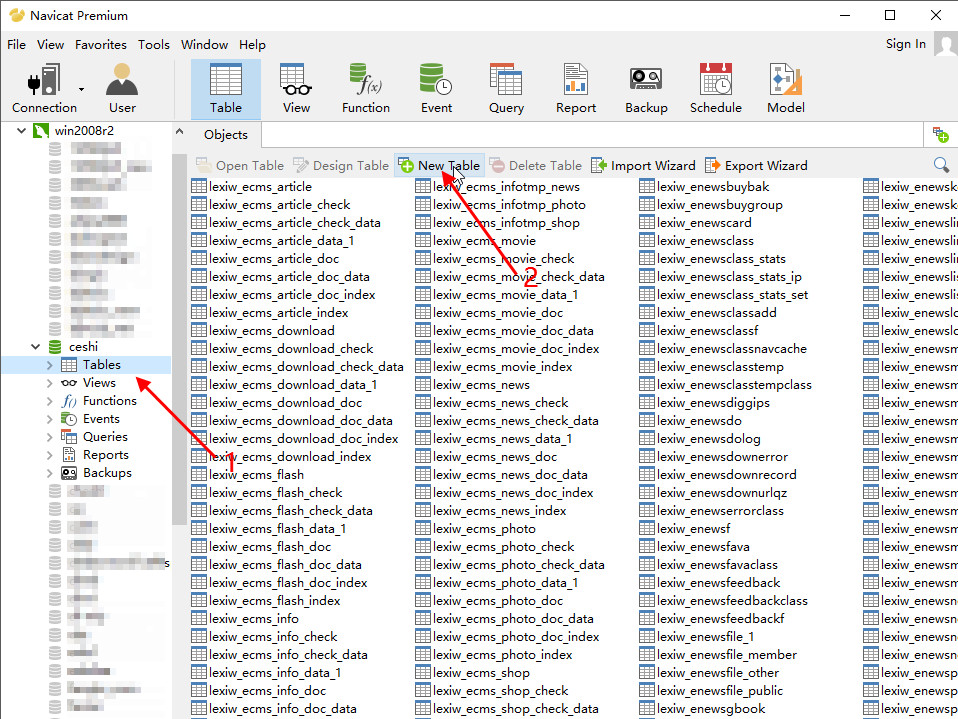Expand the Backups node
The width and height of the screenshot is (958, 719).
[x=49, y=473]
